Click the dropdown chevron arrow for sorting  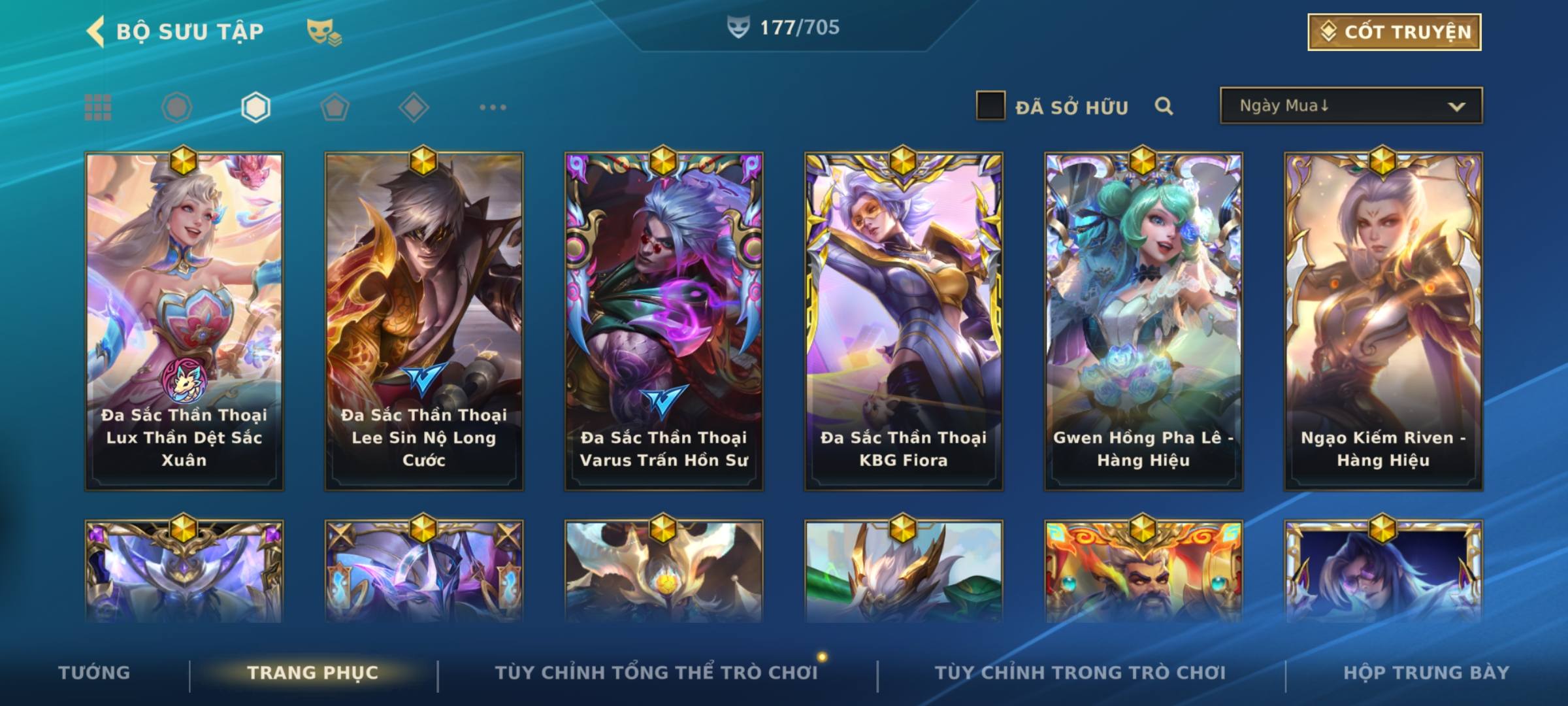point(1456,107)
